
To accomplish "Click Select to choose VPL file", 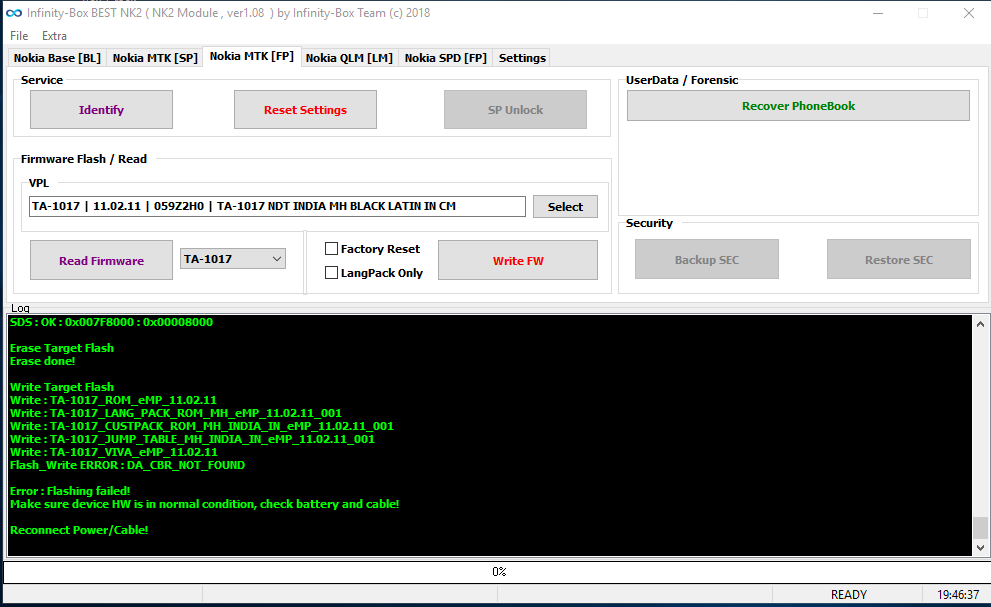I will 565,207.
